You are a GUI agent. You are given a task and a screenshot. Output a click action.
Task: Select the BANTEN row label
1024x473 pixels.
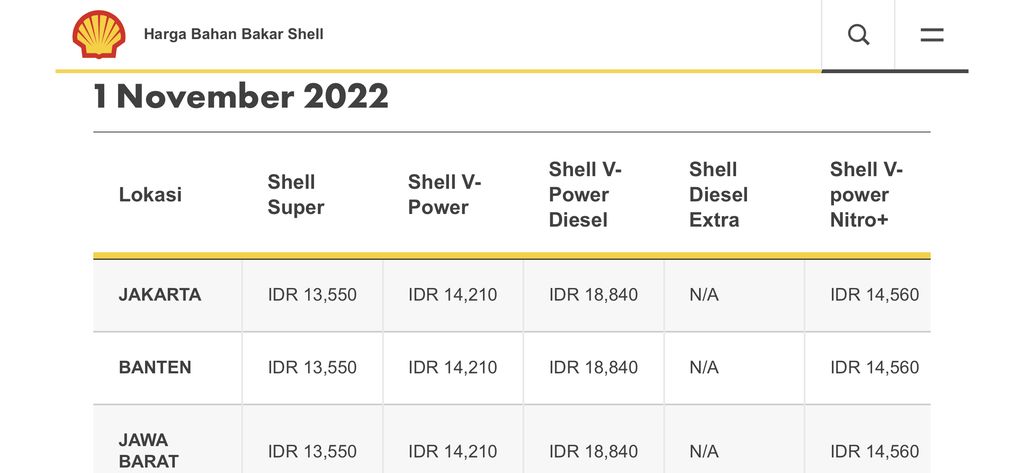click(x=155, y=367)
